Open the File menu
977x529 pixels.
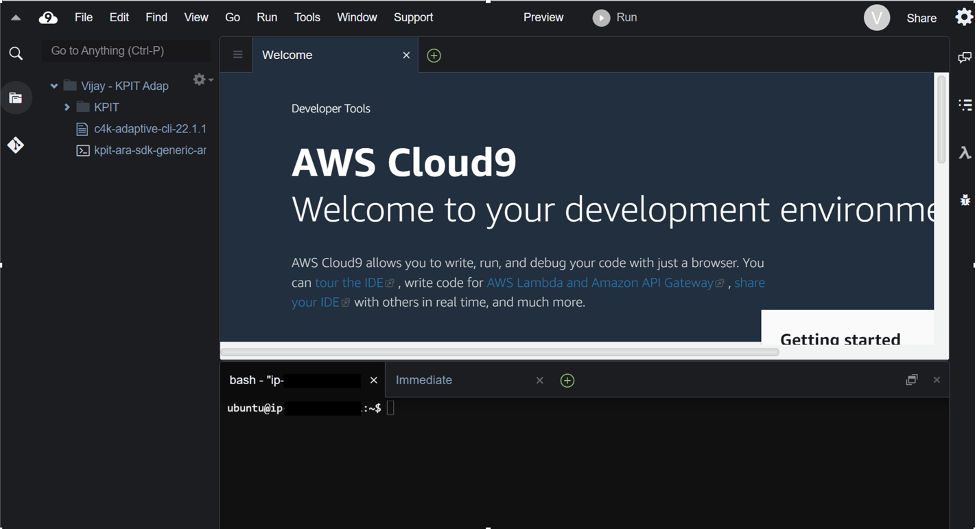(x=83, y=17)
